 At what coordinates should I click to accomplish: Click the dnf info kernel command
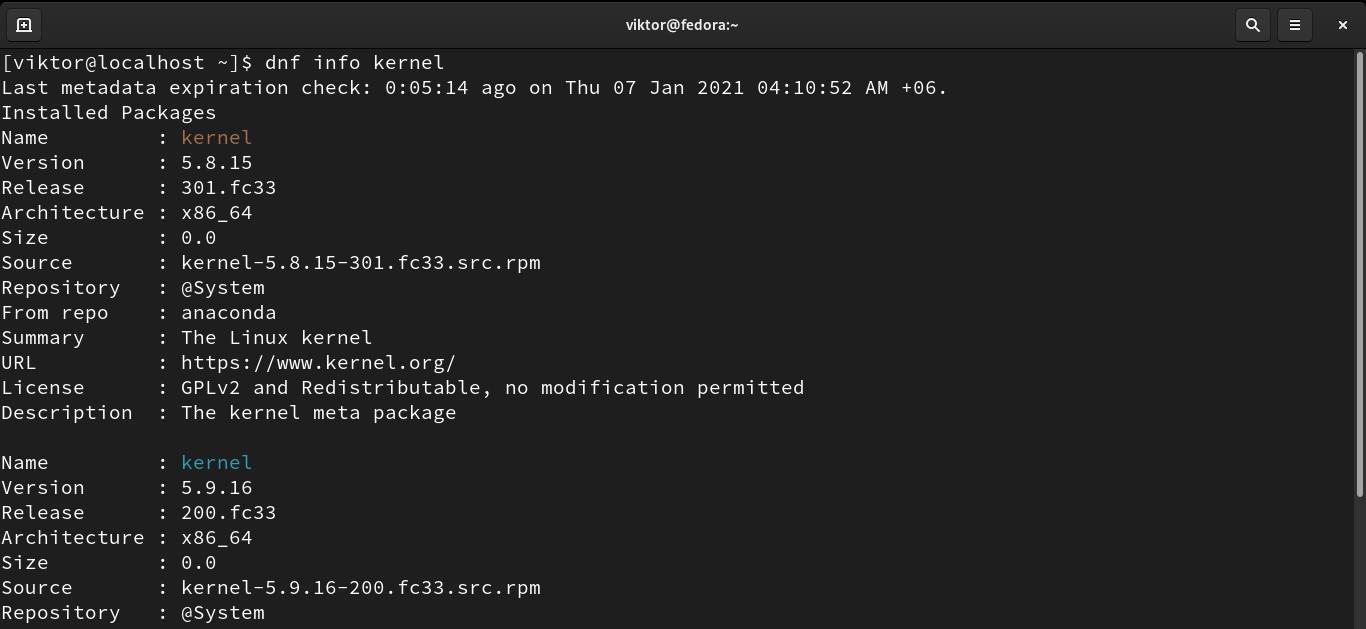point(354,63)
